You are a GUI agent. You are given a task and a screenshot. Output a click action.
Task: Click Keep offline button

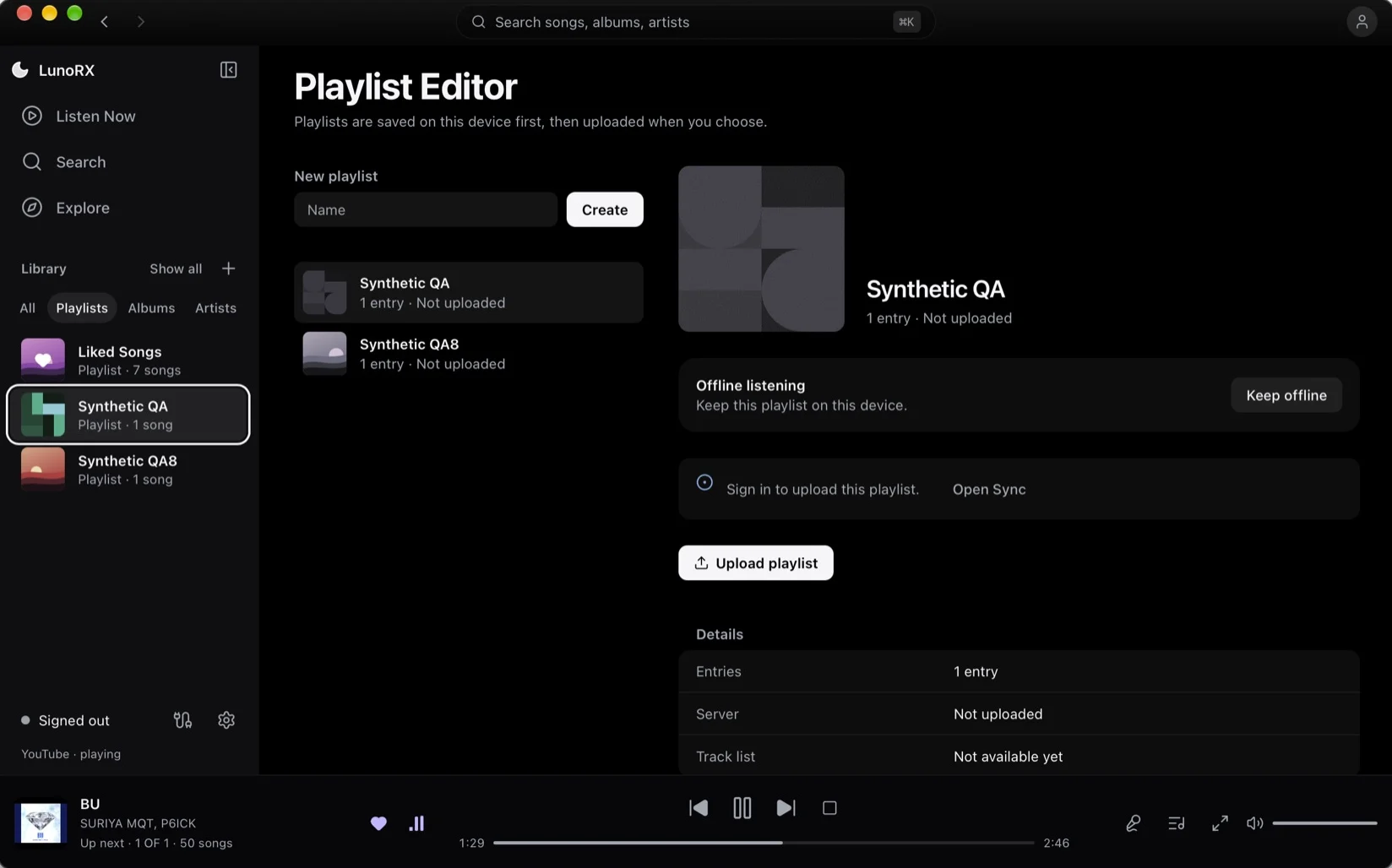click(1286, 395)
